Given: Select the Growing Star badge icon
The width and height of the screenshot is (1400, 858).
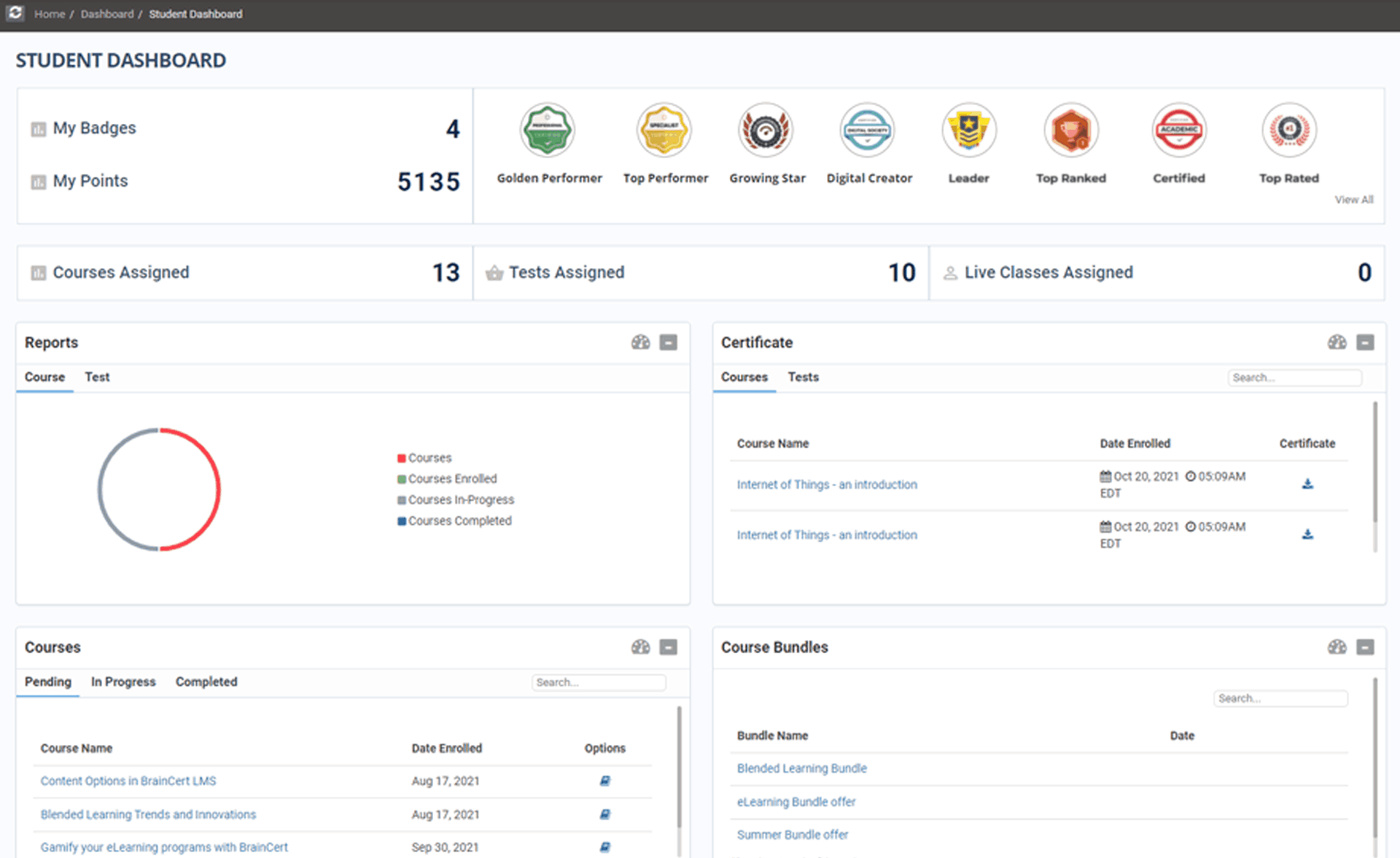Looking at the screenshot, I should pyautogui.click(x=766, y=130).
